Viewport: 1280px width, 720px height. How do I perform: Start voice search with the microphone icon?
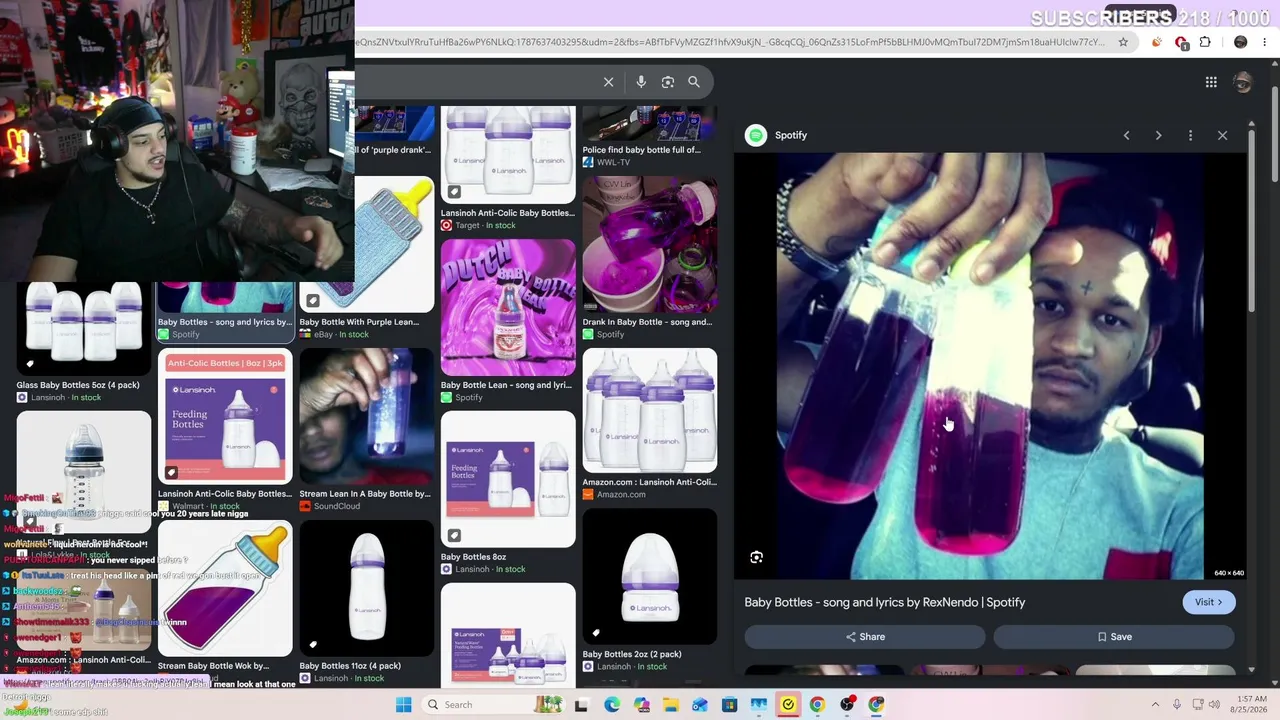[x=641, y=82]
